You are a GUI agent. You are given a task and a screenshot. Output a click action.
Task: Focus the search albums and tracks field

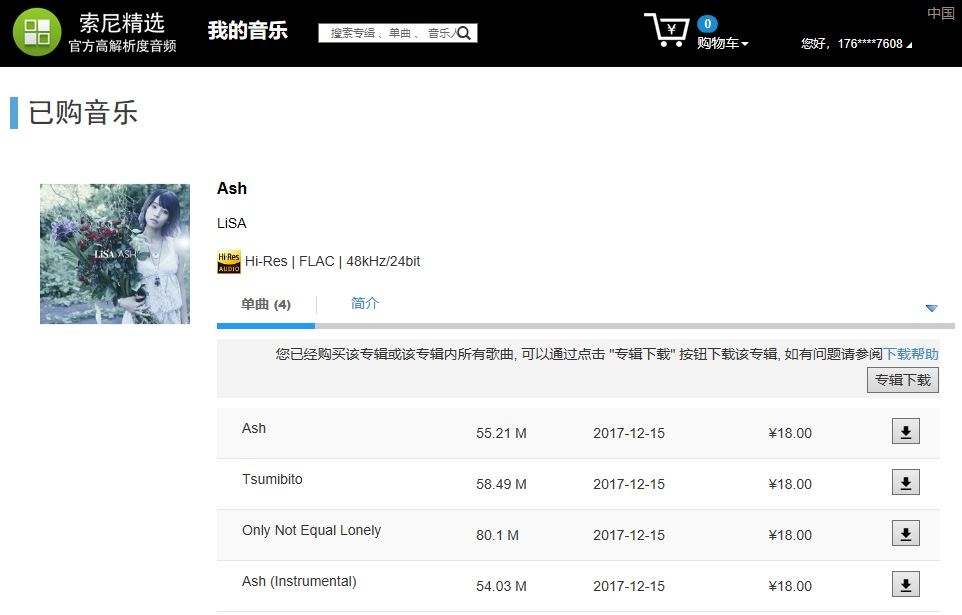pyautogui.click(x=398, y=33)
